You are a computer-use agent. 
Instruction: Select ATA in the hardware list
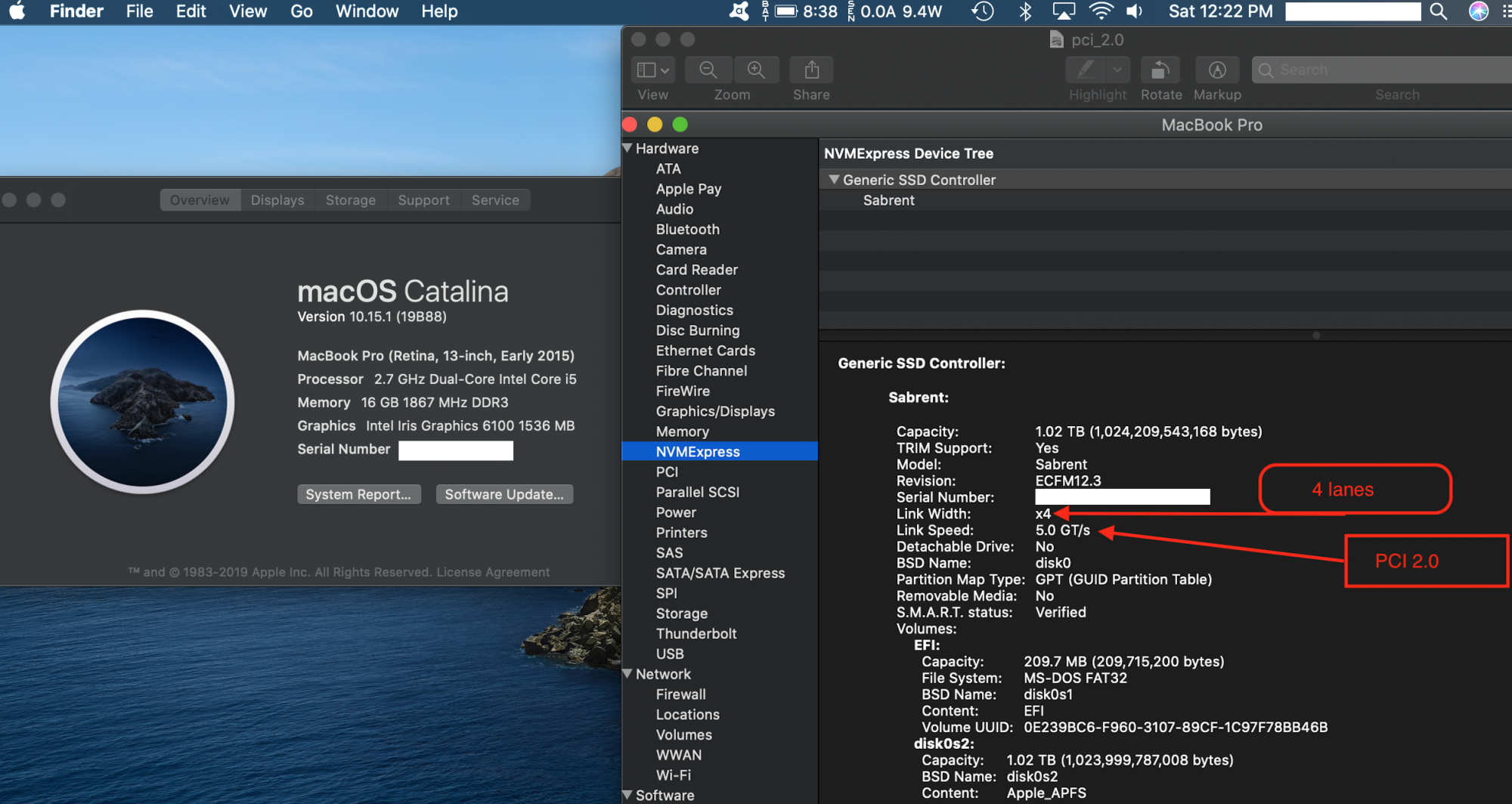[x=668, y=169]
